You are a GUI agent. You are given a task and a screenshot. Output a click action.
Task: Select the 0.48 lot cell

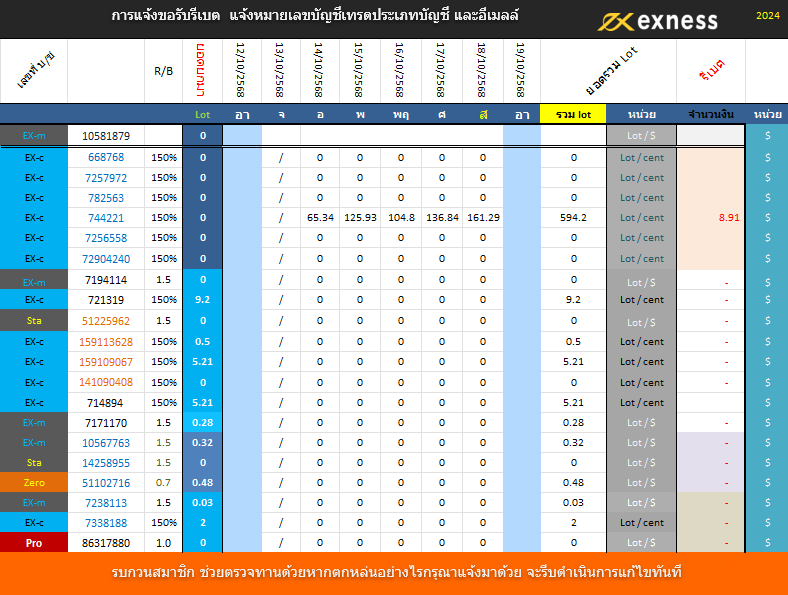point(202,482)
